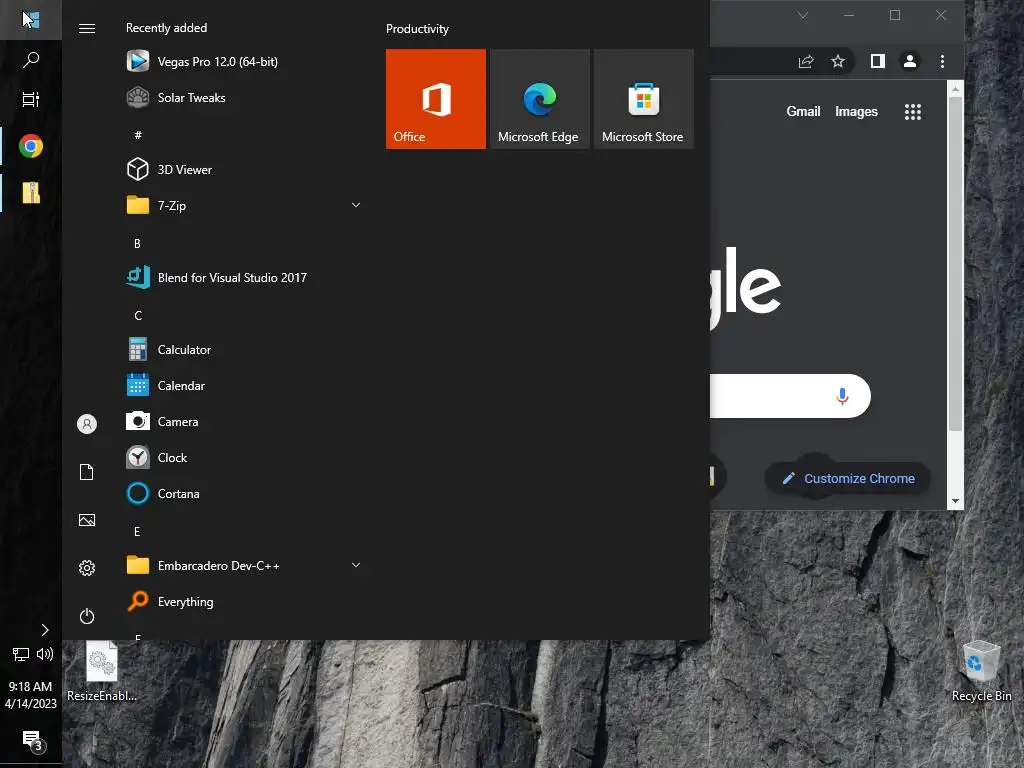Launch the Calculator app
Viewport: 1024px width, 768px height.
(243, 349)
